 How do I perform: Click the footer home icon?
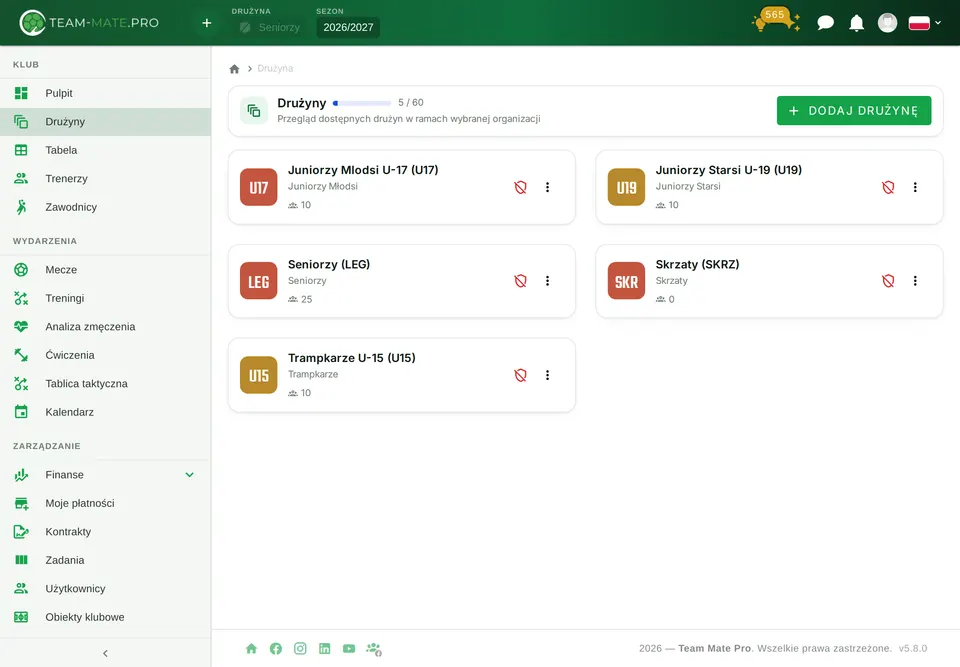251,649
